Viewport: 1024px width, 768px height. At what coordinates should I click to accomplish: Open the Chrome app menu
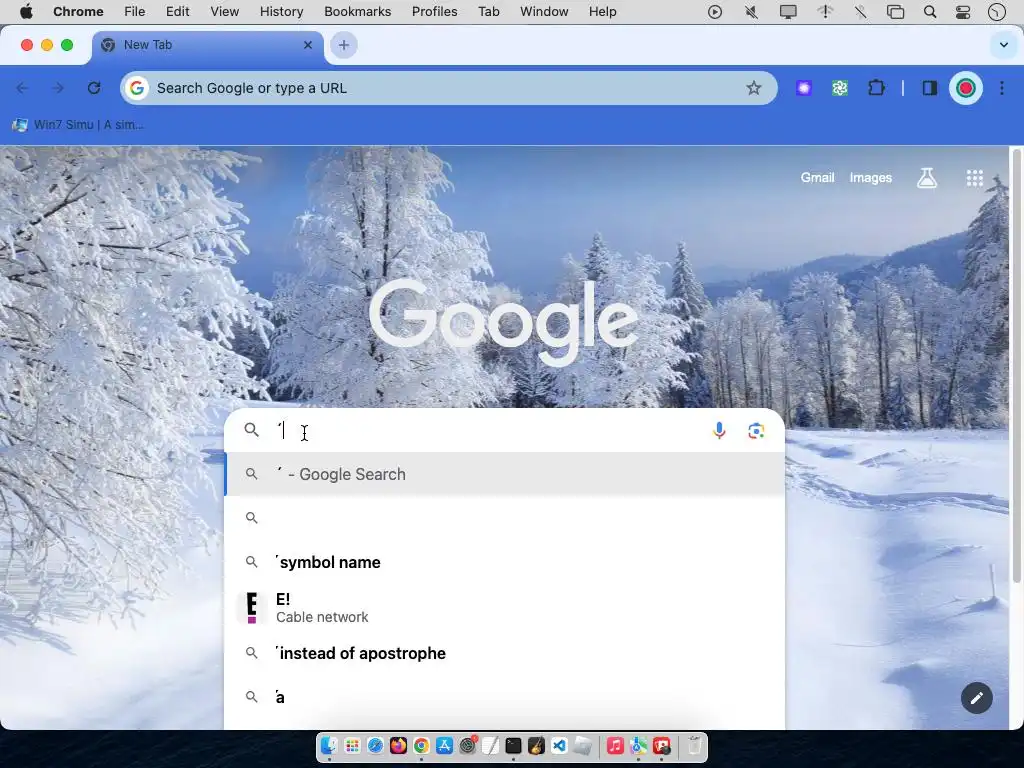78,12
